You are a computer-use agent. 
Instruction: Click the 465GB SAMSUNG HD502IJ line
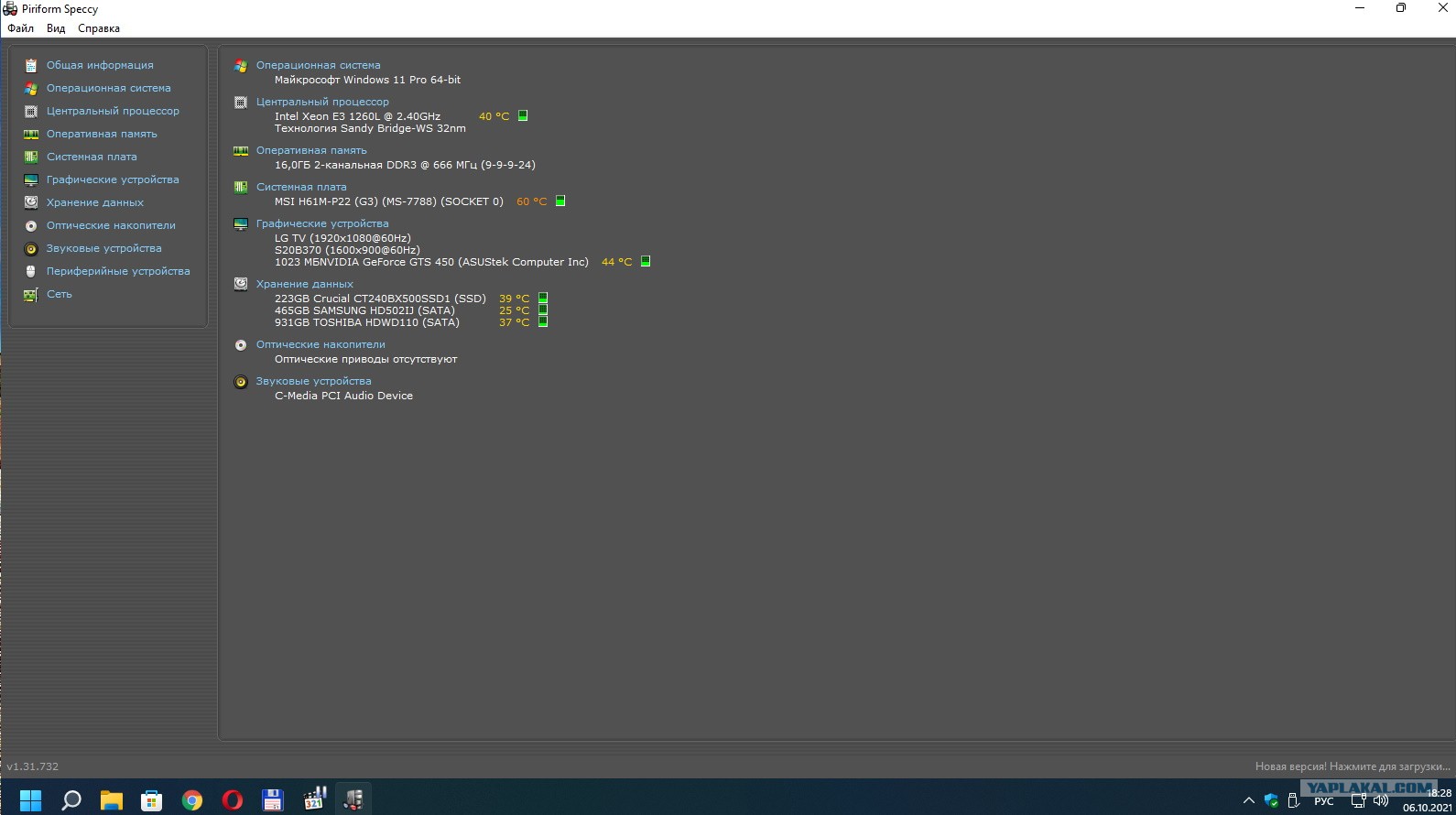(364, 310)
